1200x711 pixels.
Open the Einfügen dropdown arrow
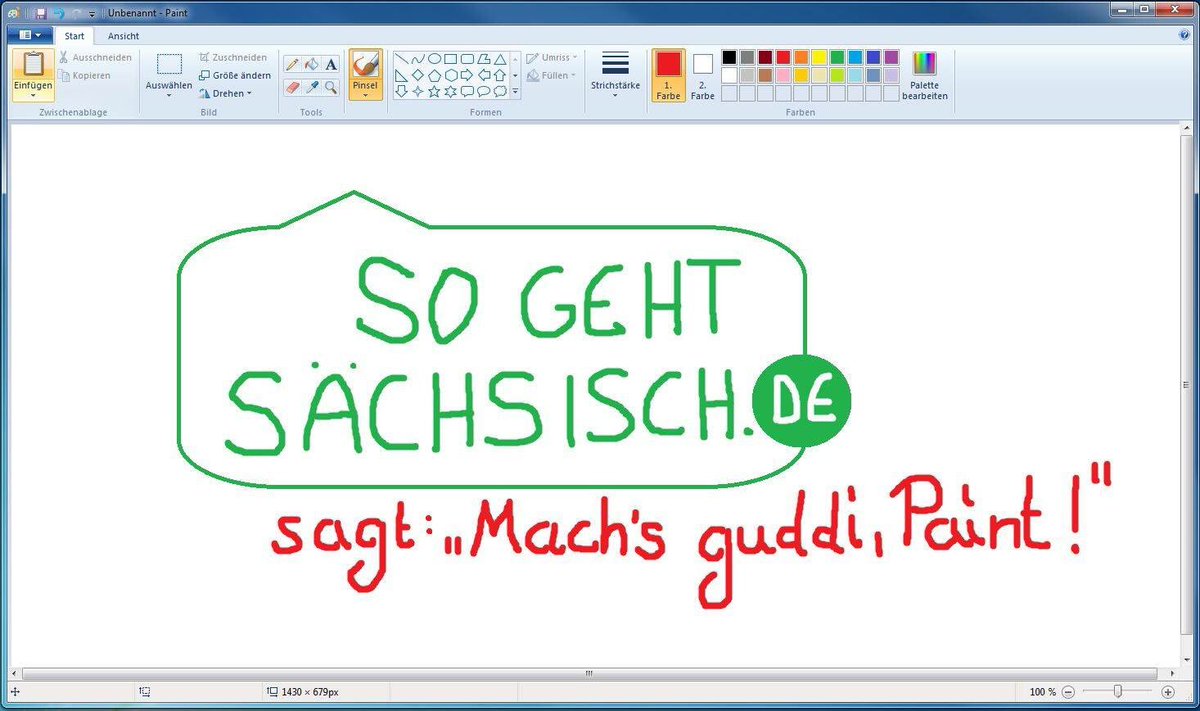click(33, 96)
